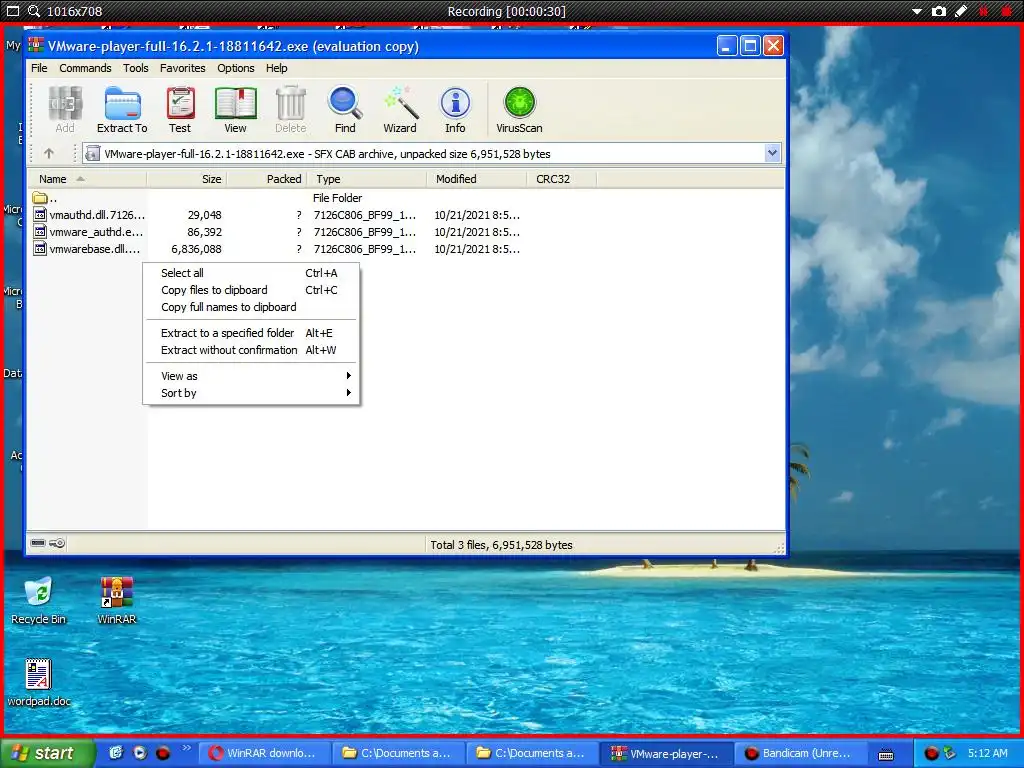This screenshot has width=1024, height=768.
Task: Switch to second C:\Documents taskbar button
Action: 532,753
